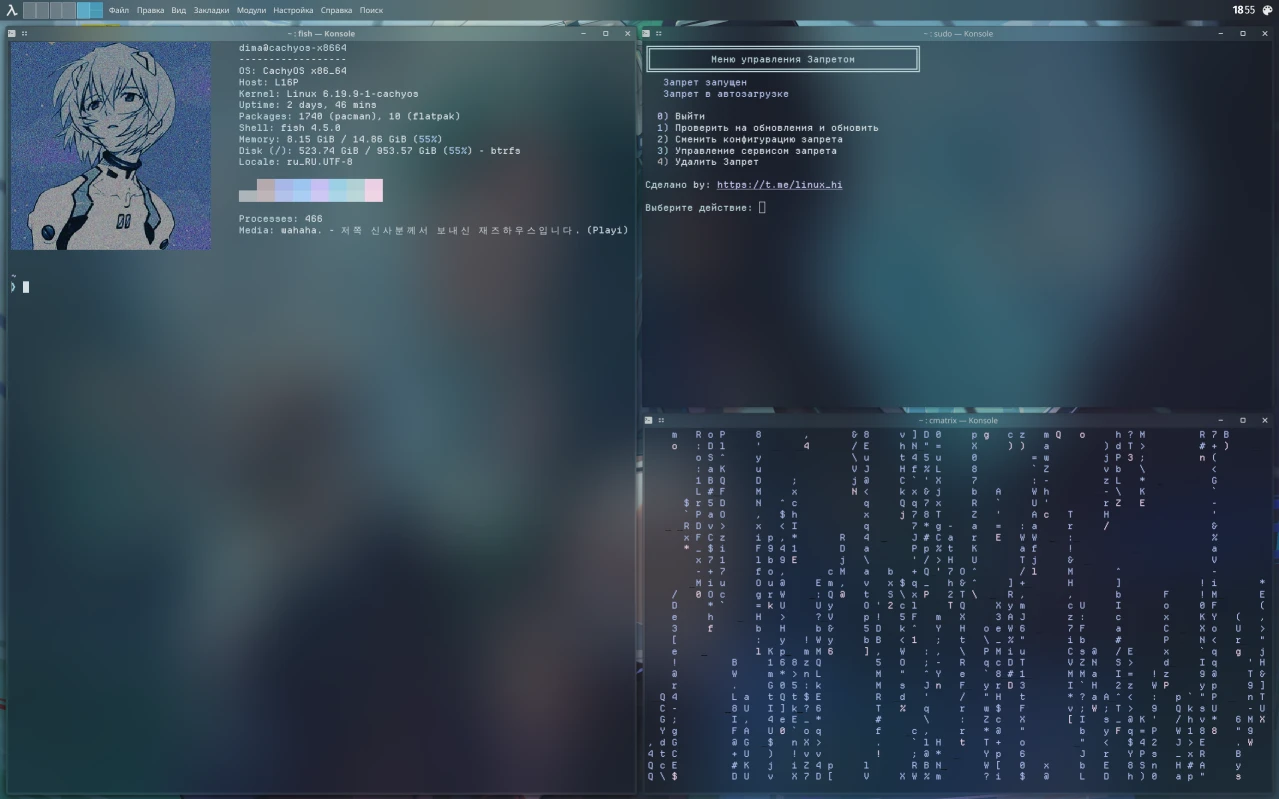Click the "dima@cachyos-x8664" user line
Screen dimensions: 1279x799
[293, 48]
